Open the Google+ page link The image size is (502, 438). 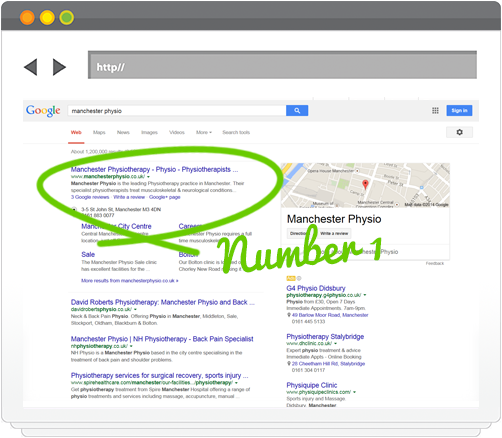point(165,197)
